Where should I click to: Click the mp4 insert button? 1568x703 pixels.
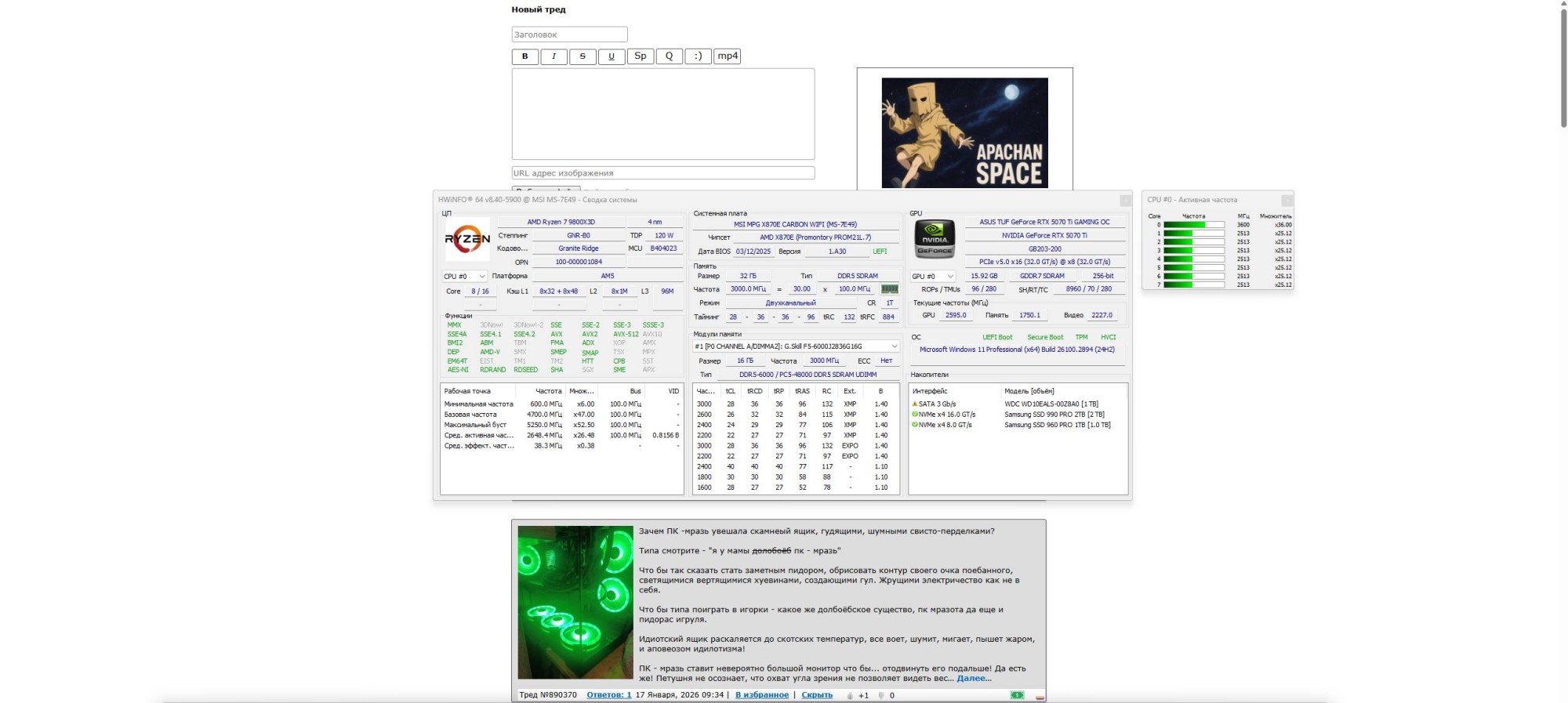[x=728, y=56]
